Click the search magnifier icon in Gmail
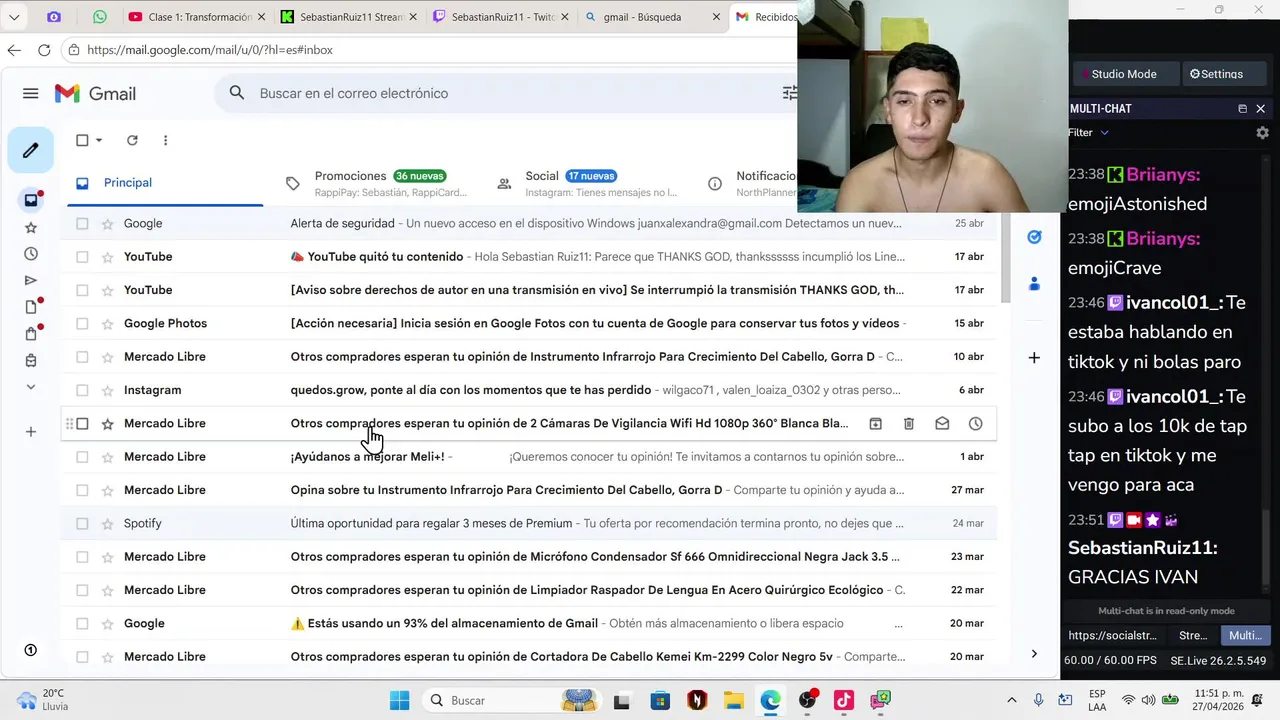Image resolution: width=1280 pixels, height=720 pixels. (x=237, y=93)
